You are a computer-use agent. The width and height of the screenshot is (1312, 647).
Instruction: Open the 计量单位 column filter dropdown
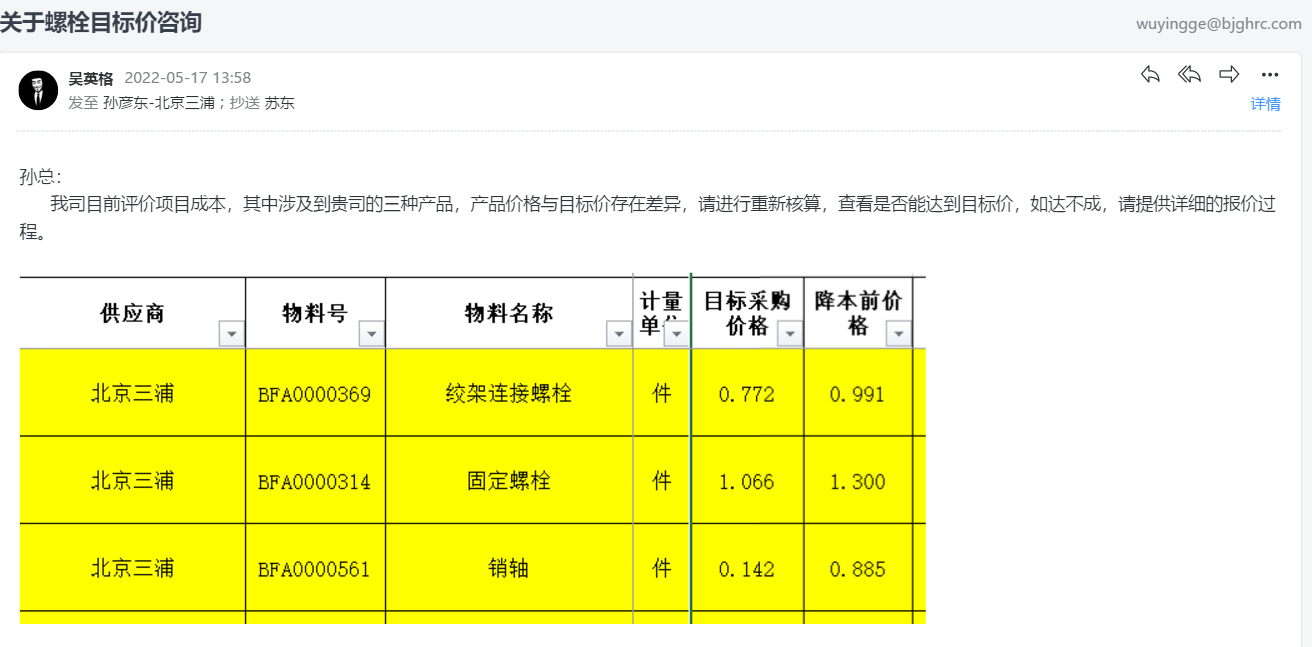pos(677,334)
